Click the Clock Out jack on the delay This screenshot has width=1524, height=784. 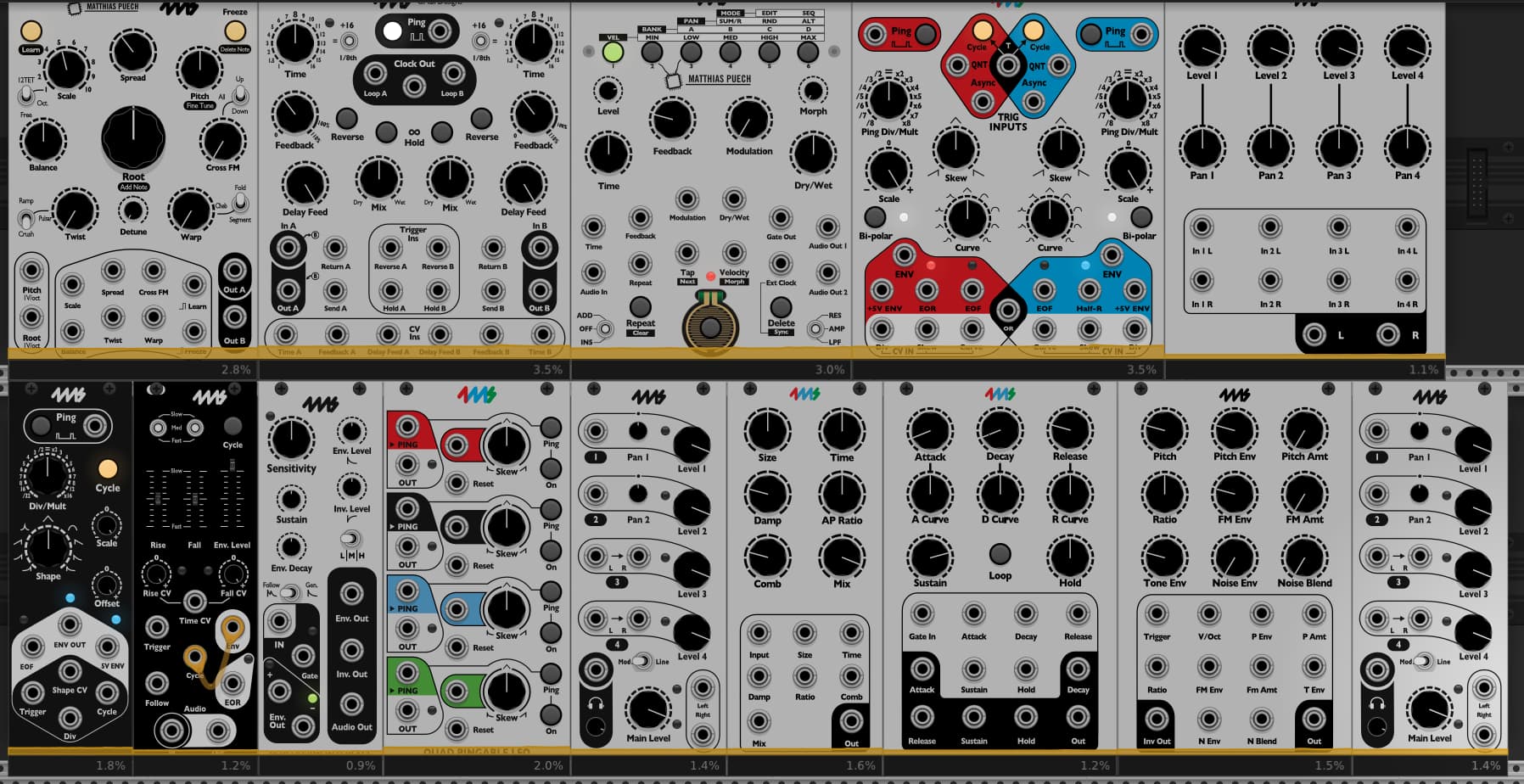click(x=414, y=86)
